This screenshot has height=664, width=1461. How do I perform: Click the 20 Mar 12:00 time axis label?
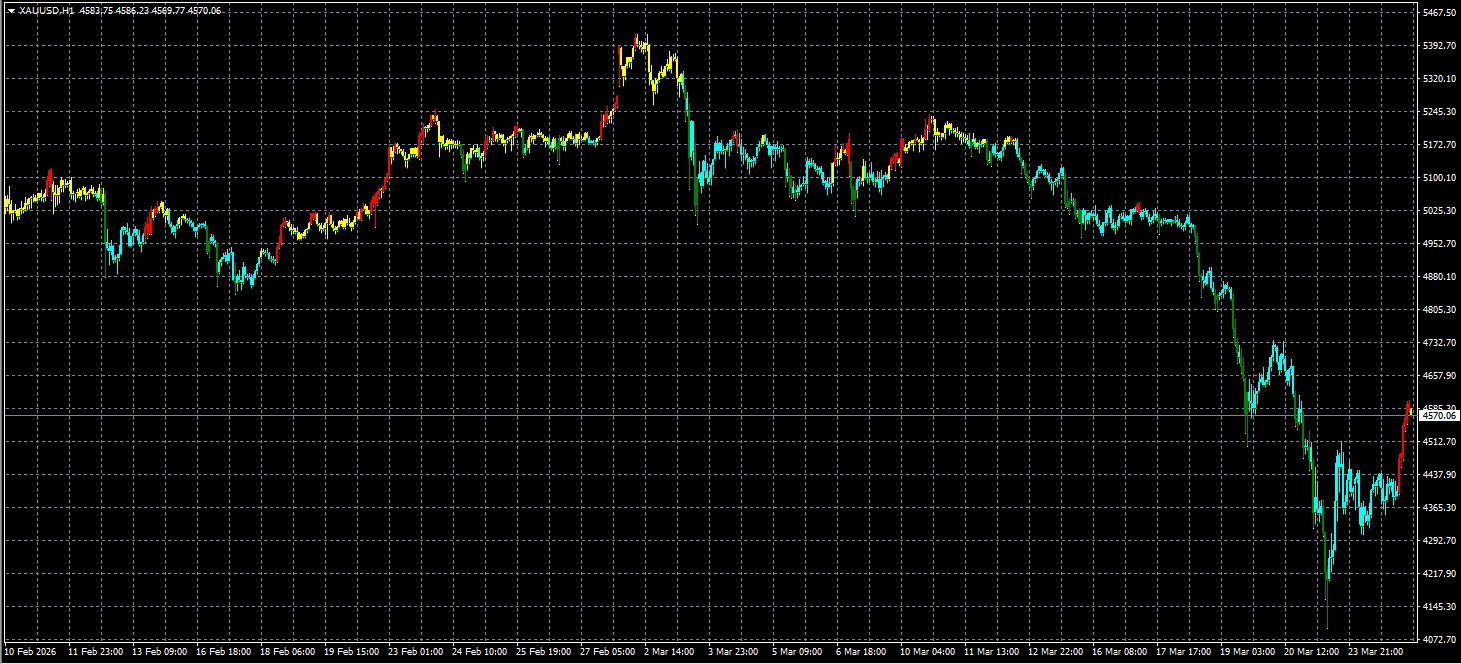(x=1312, y=652)
